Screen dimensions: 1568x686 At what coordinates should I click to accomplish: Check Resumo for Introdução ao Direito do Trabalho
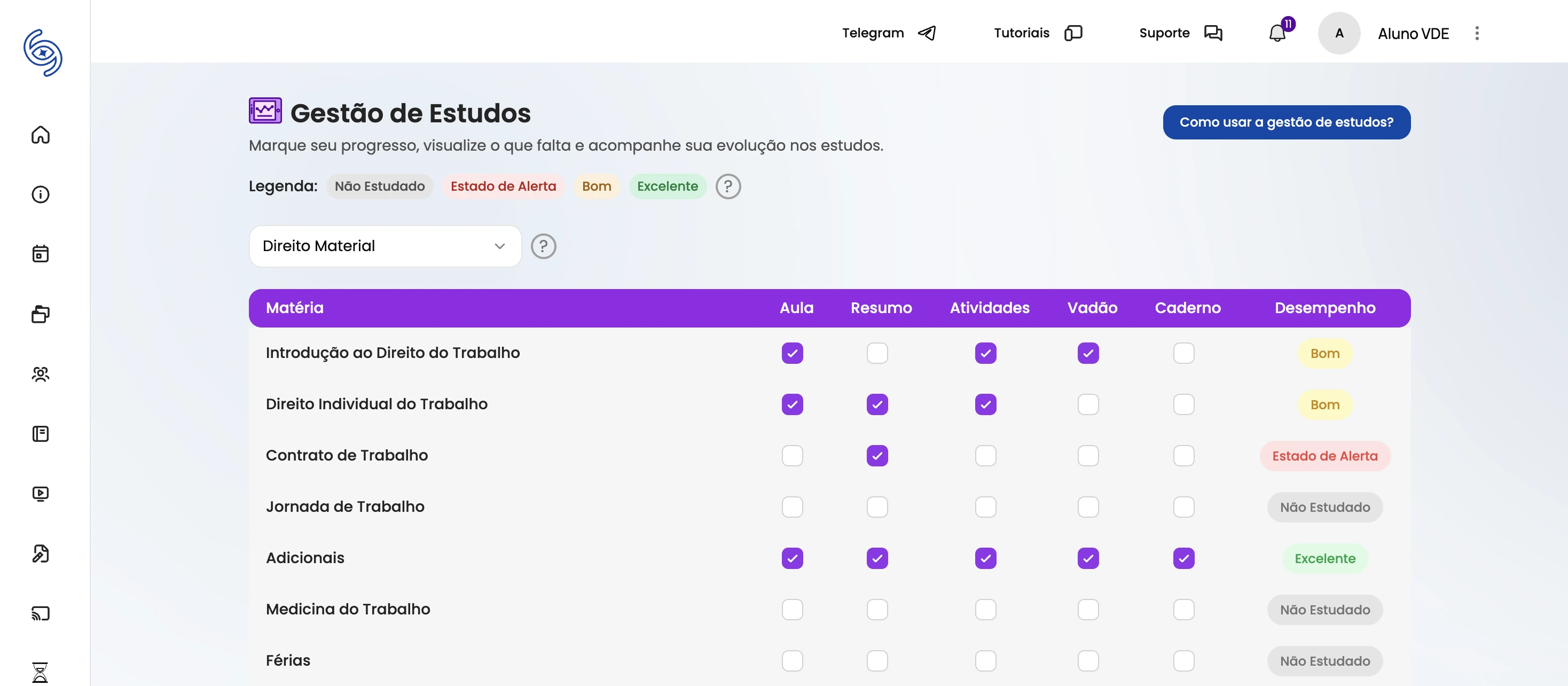click(x=876, y=353)
